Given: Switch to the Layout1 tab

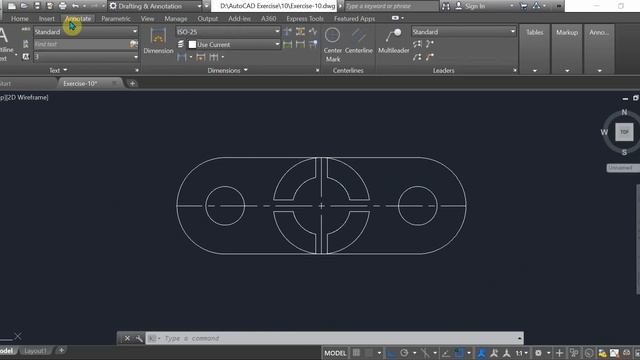Looking at the screenshot, I should (35, 351).
